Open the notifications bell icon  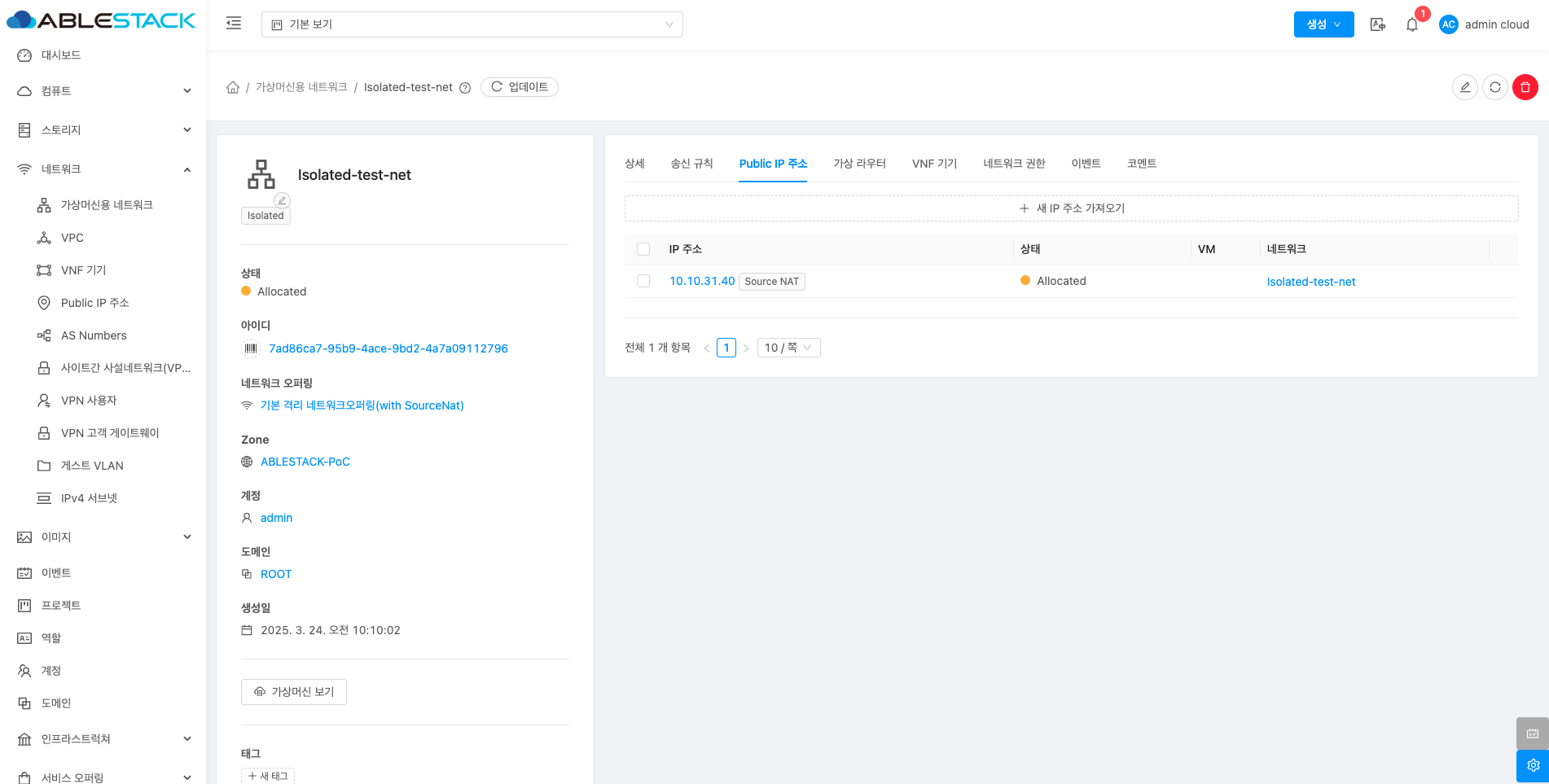1412,24
